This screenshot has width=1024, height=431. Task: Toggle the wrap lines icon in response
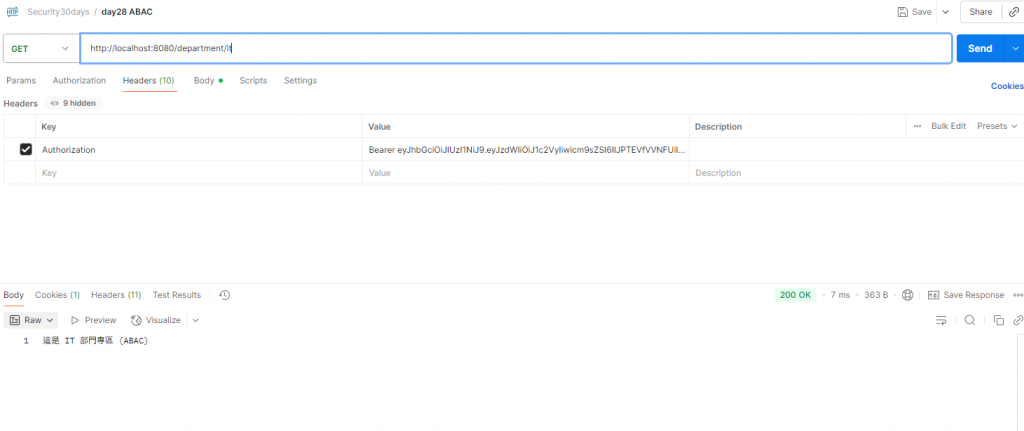tap(941, 320)
